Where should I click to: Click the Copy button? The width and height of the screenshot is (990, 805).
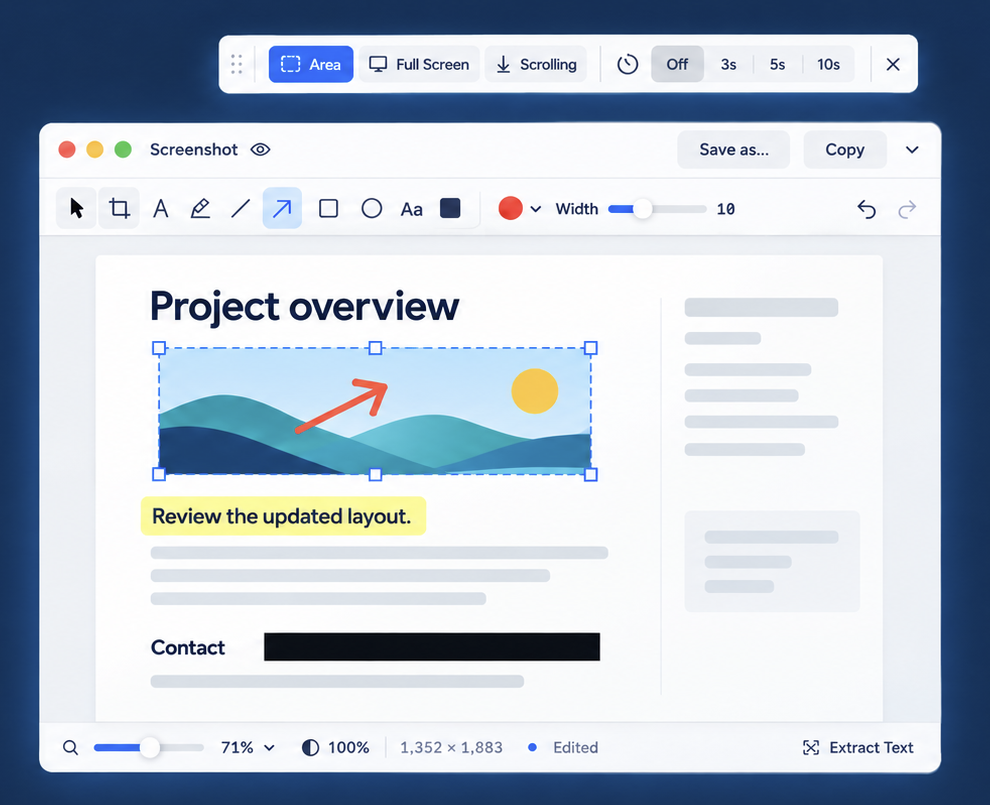pyautogui.click(x=845, y=150)
